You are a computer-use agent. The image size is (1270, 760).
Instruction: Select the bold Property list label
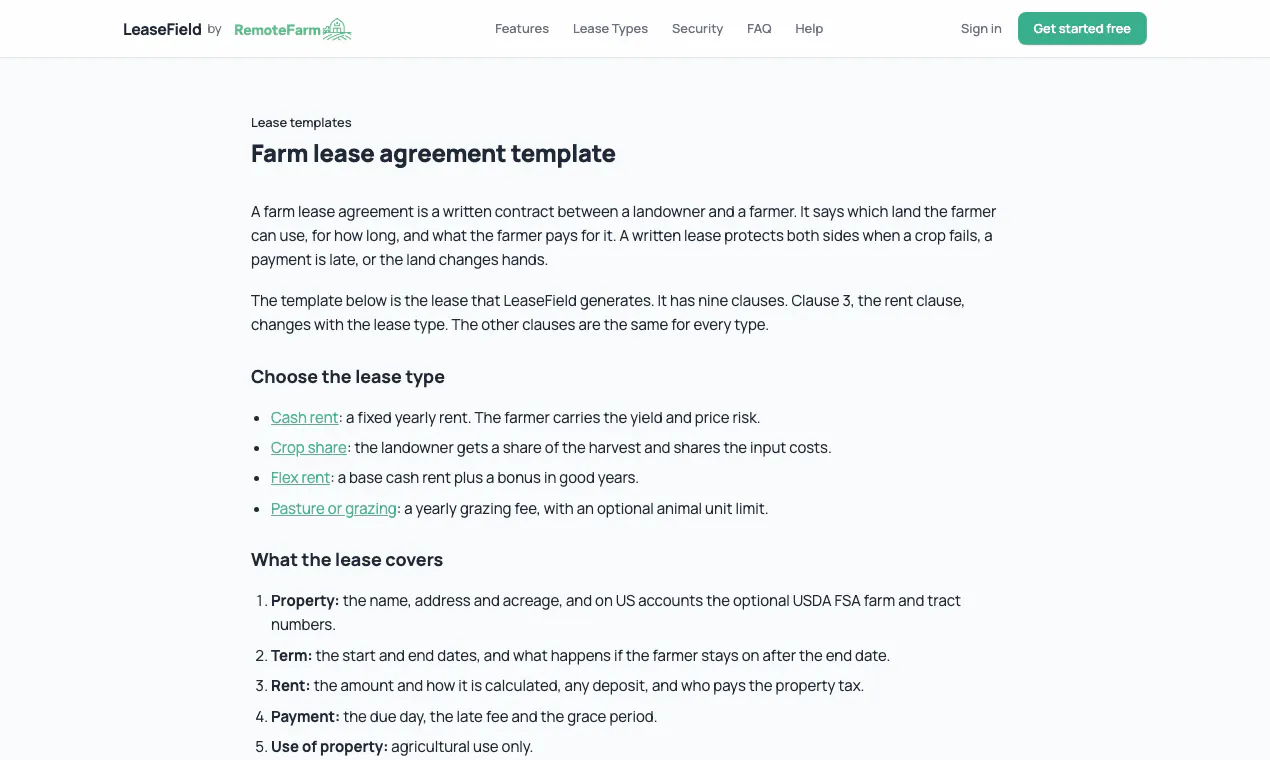click(305, 601)
